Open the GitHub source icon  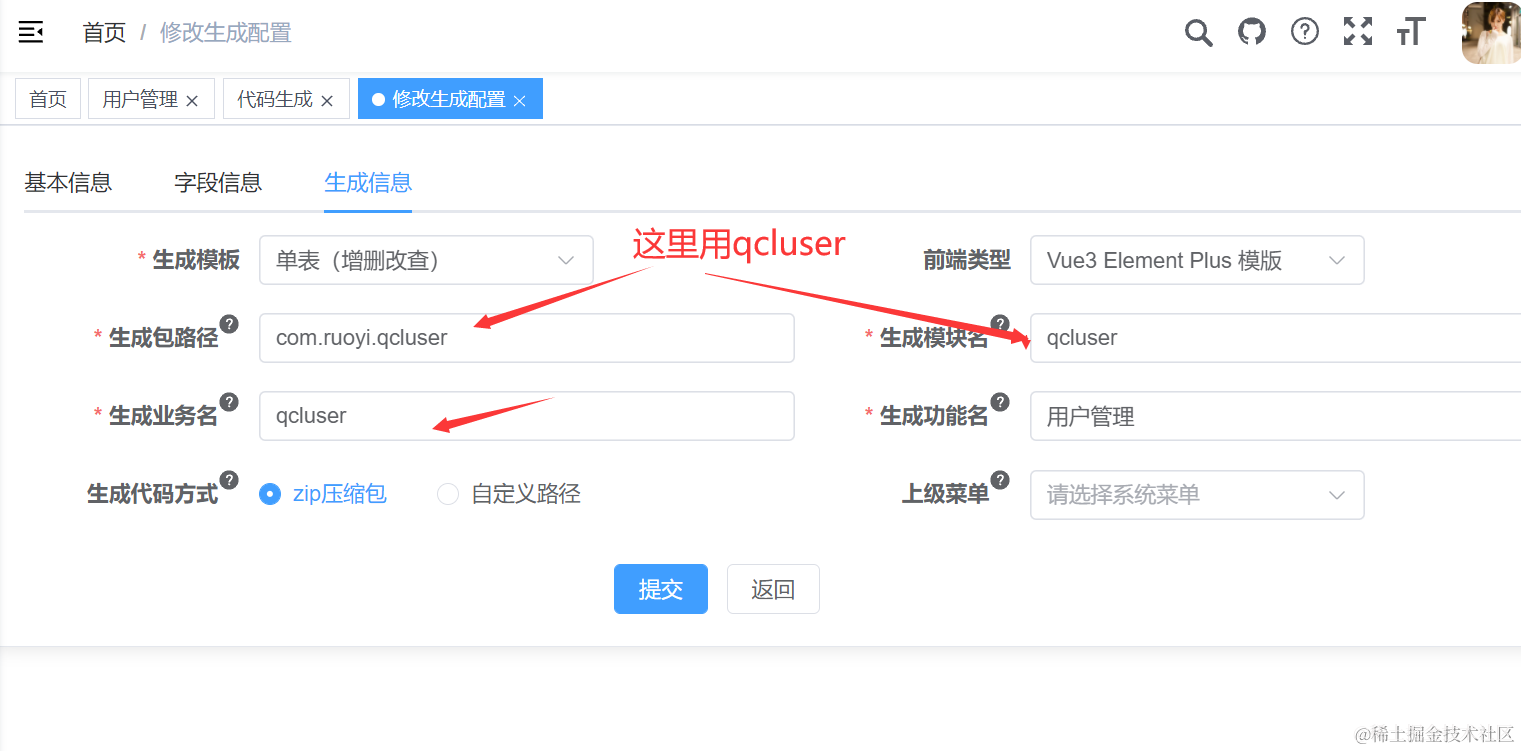point(1252,32)
